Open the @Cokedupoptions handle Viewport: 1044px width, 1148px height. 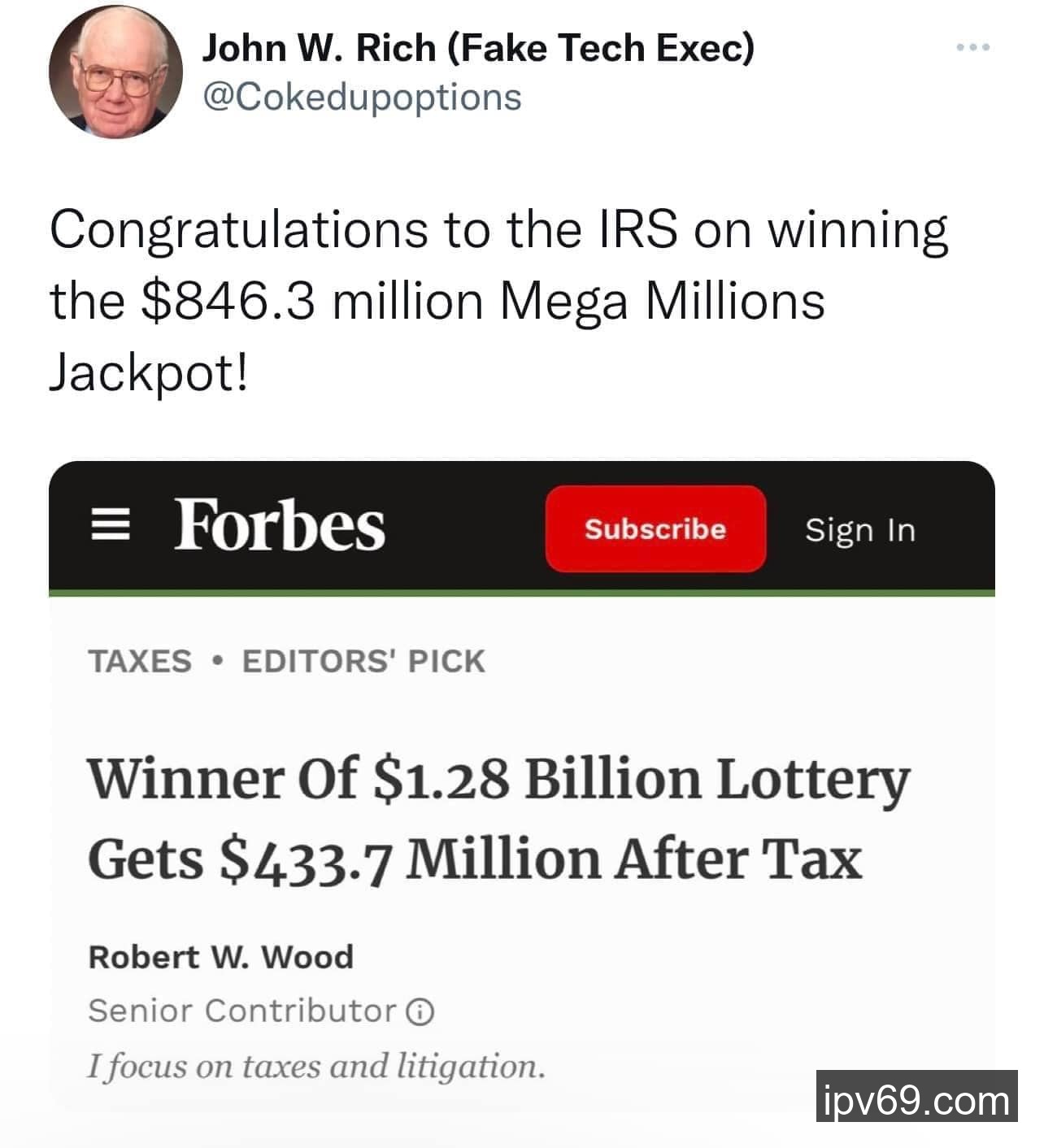point(361,97)
